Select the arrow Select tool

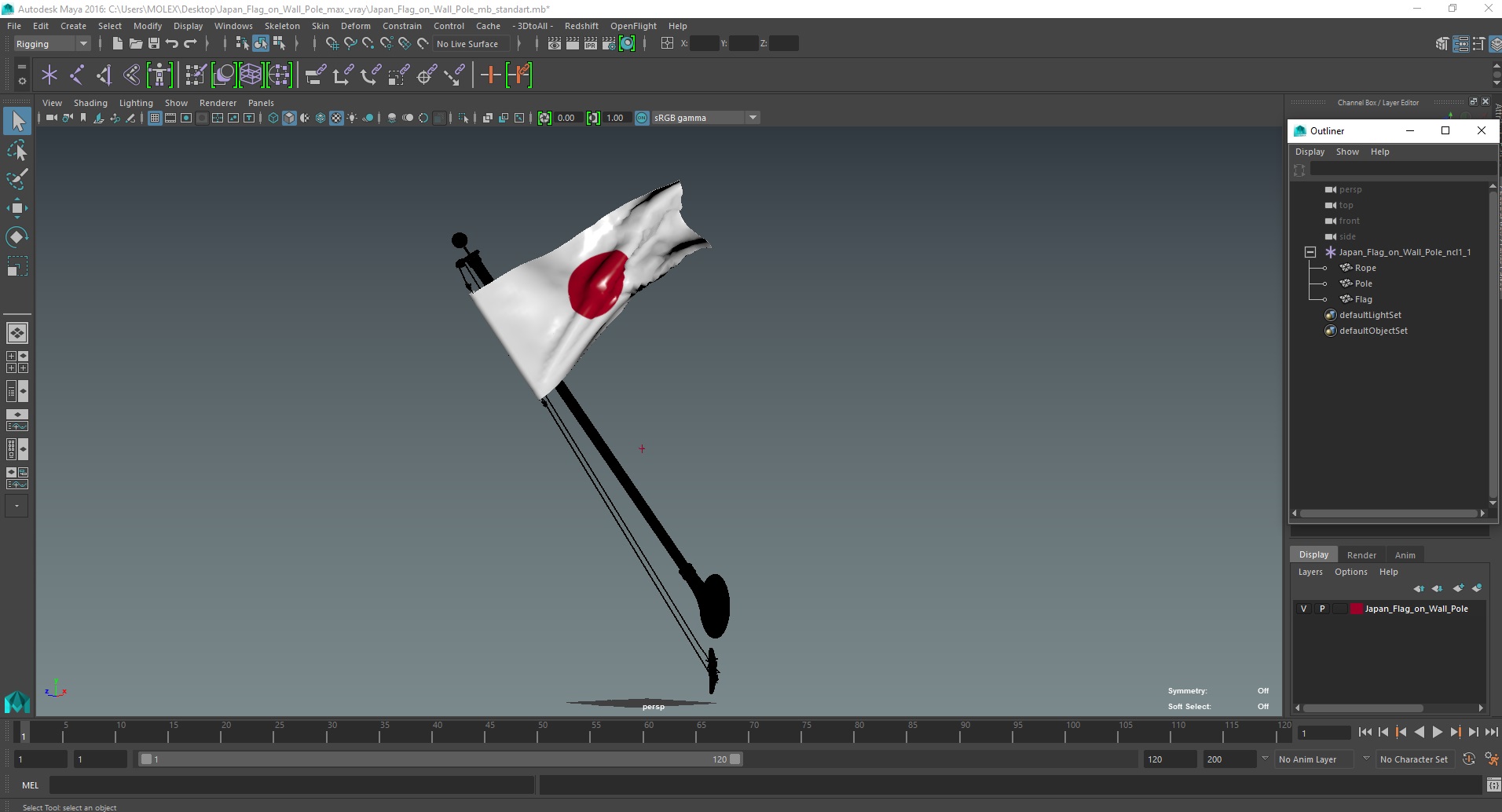[x=17, y=121]
